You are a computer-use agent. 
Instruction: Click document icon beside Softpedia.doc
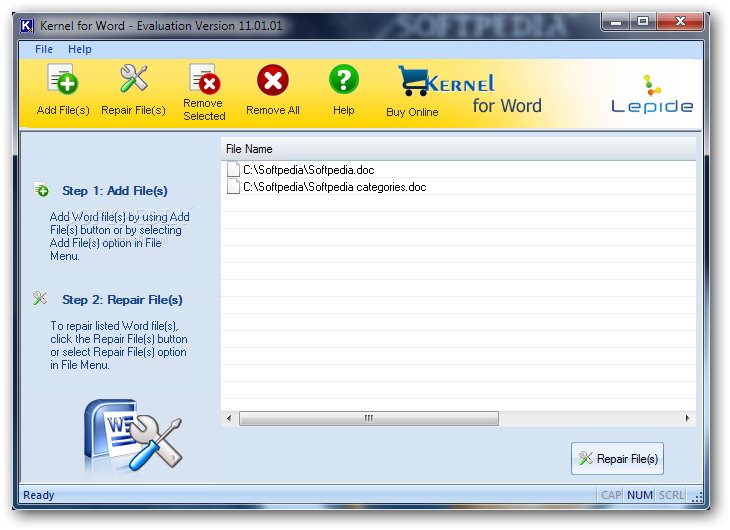(233, 170)
